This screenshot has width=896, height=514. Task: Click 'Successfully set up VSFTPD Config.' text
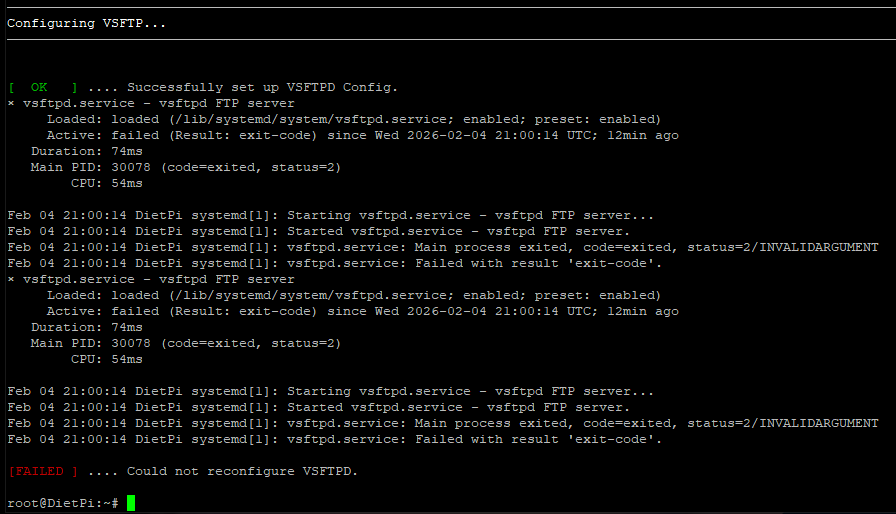pos(262,87)
